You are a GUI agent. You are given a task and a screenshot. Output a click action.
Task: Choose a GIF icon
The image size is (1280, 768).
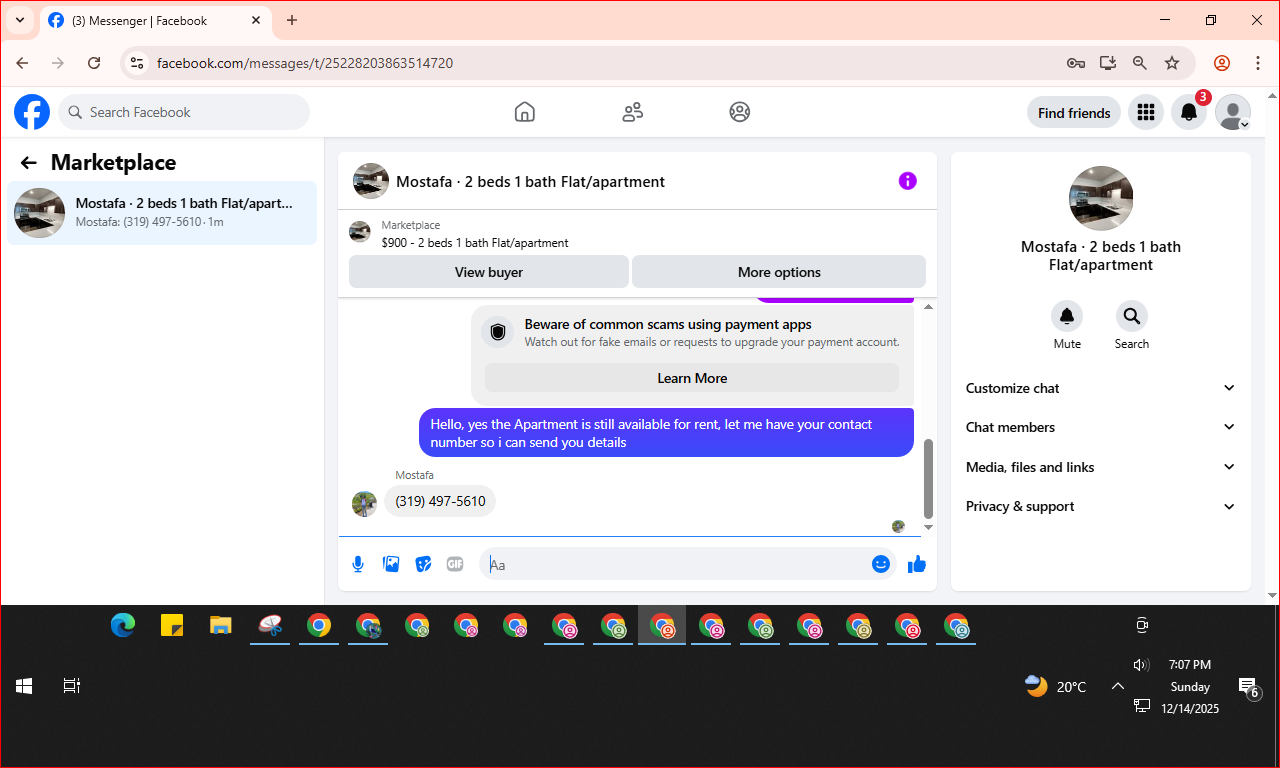(455, 564)
